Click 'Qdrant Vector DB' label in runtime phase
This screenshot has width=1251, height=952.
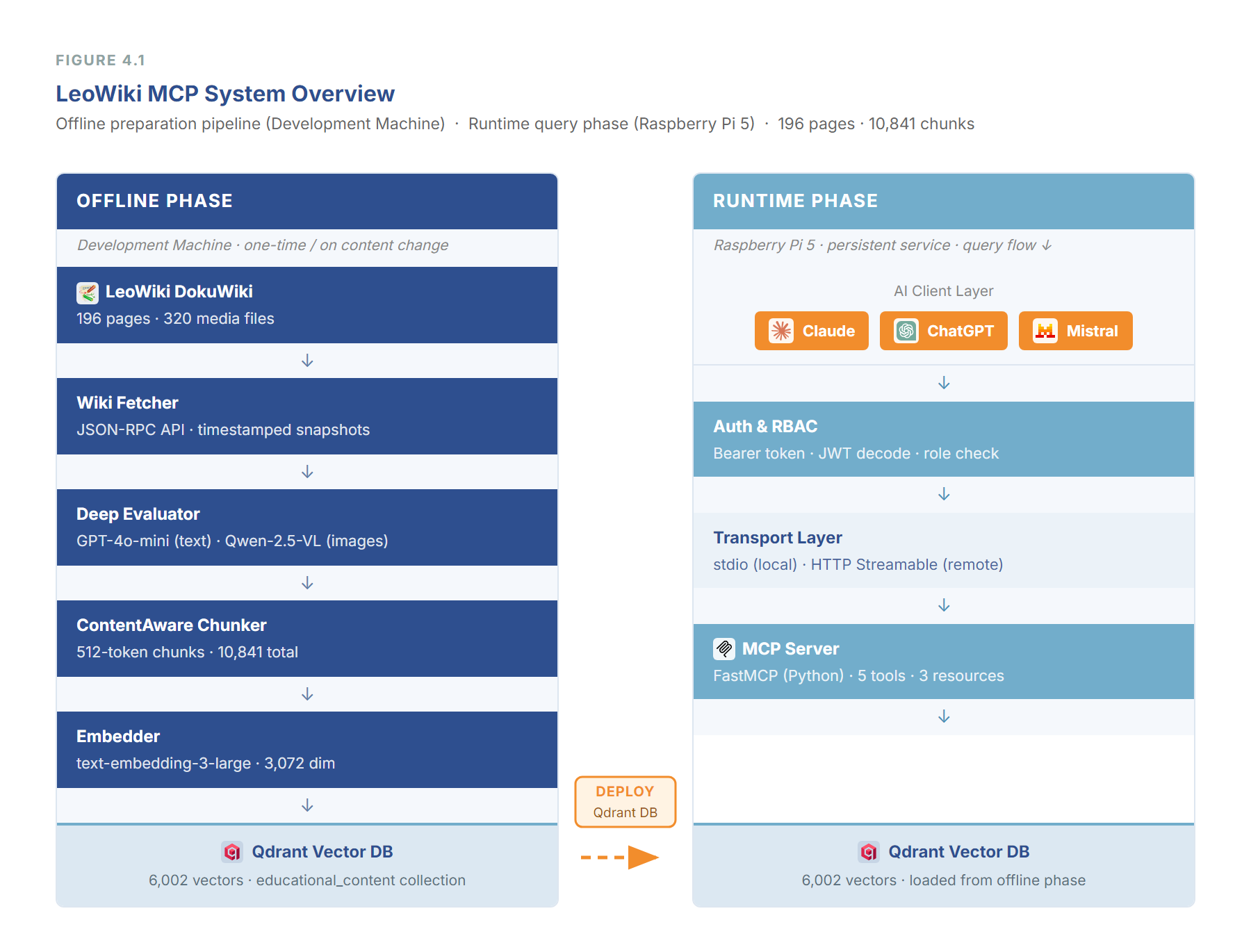959,852
